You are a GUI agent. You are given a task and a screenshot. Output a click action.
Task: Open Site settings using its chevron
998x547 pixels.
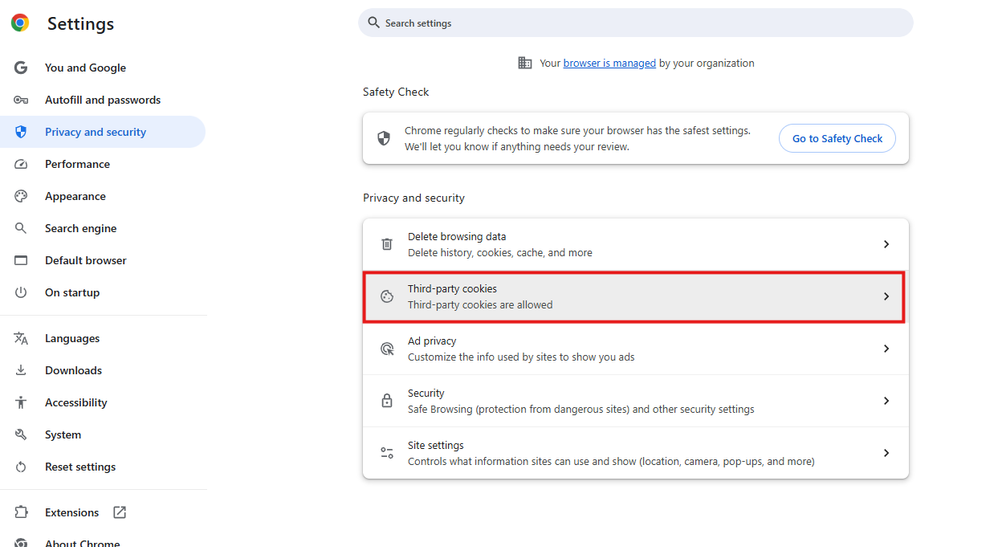pos(886,453)
